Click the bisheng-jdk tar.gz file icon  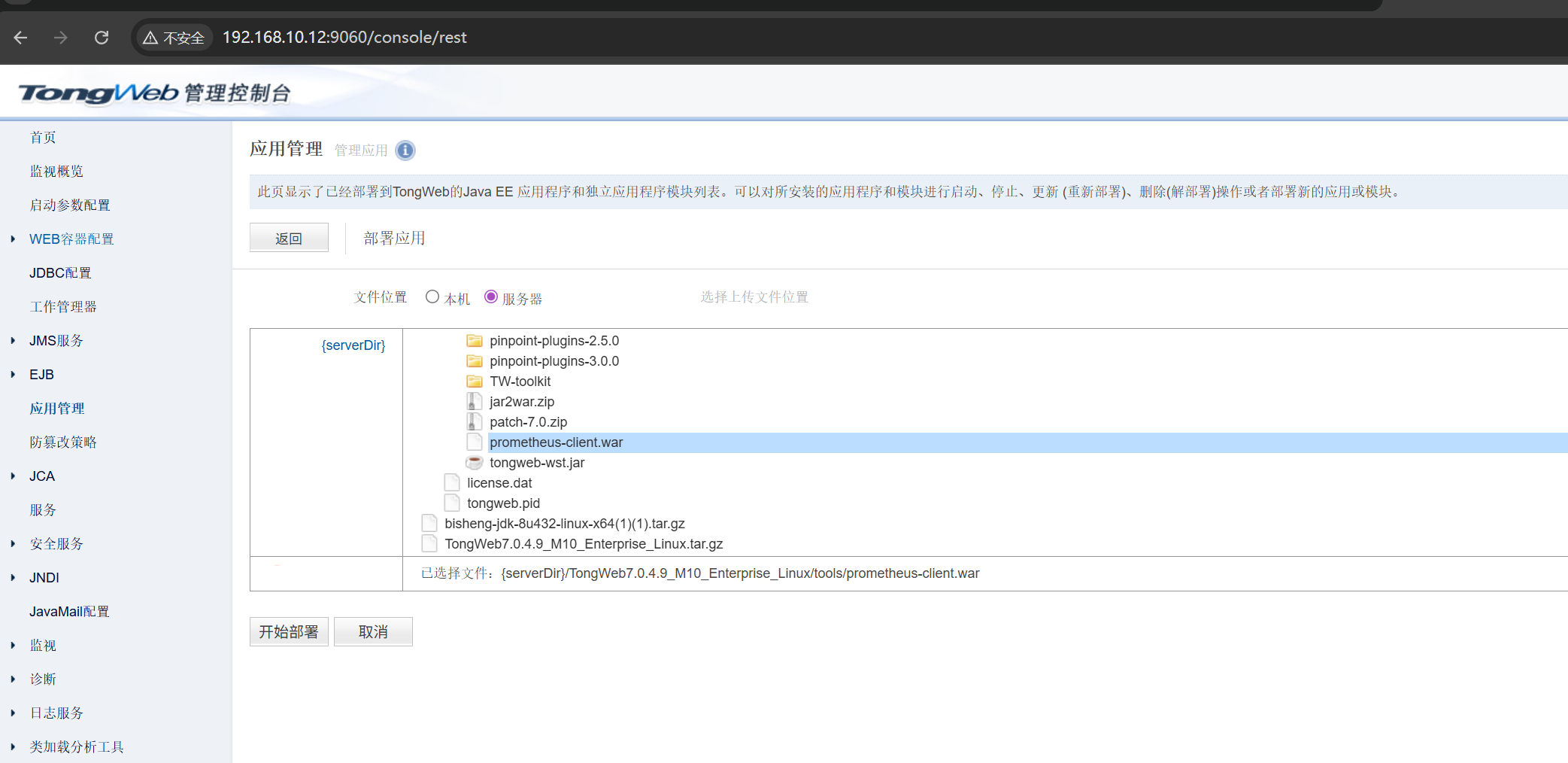coord(429,524)
